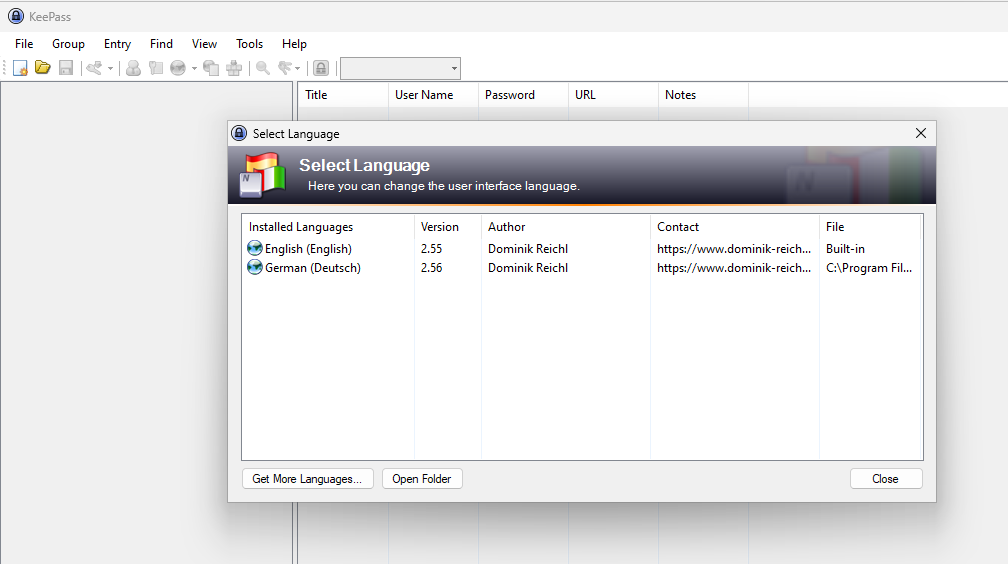Select the German (Deutsch) language row
Image resolution: width=1008 pixels, height=564 pixels.
[x=583, y=268]
